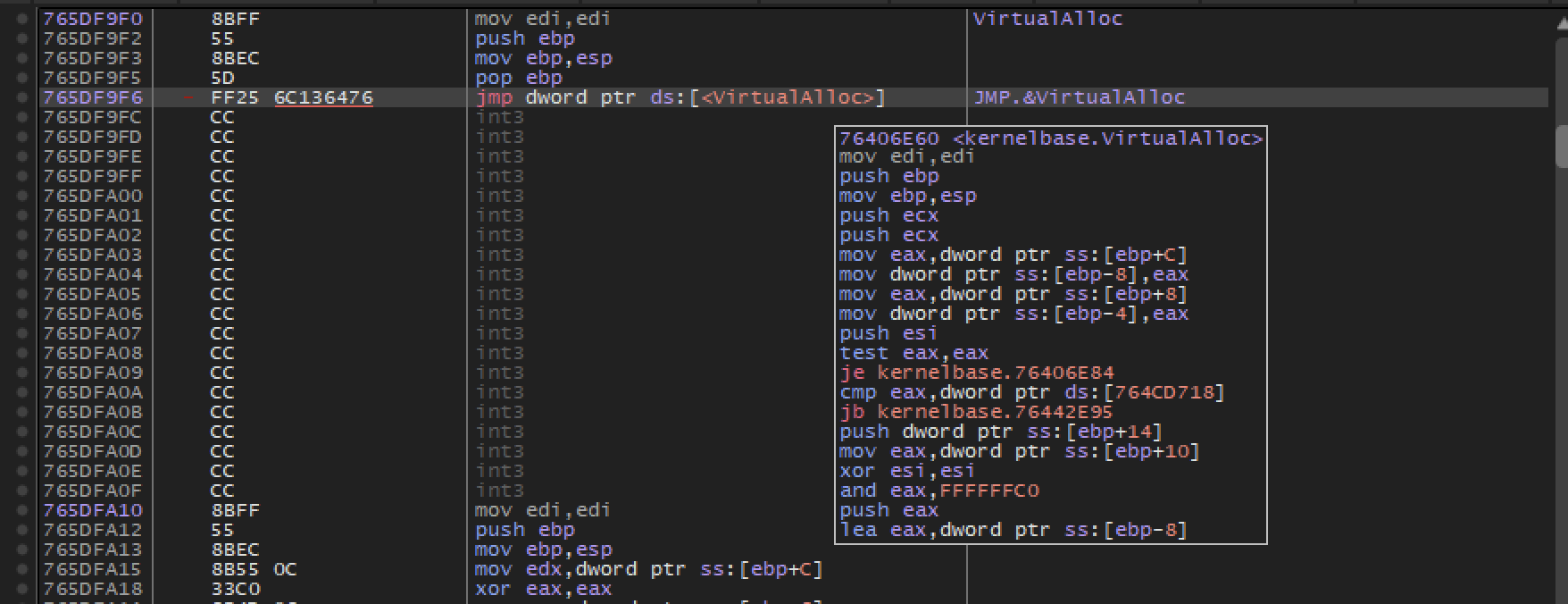Viewport: 1568px width, 604px height.
Task: Click opcode bytes 8B55 0C
Action: click(x=254, y=569)
